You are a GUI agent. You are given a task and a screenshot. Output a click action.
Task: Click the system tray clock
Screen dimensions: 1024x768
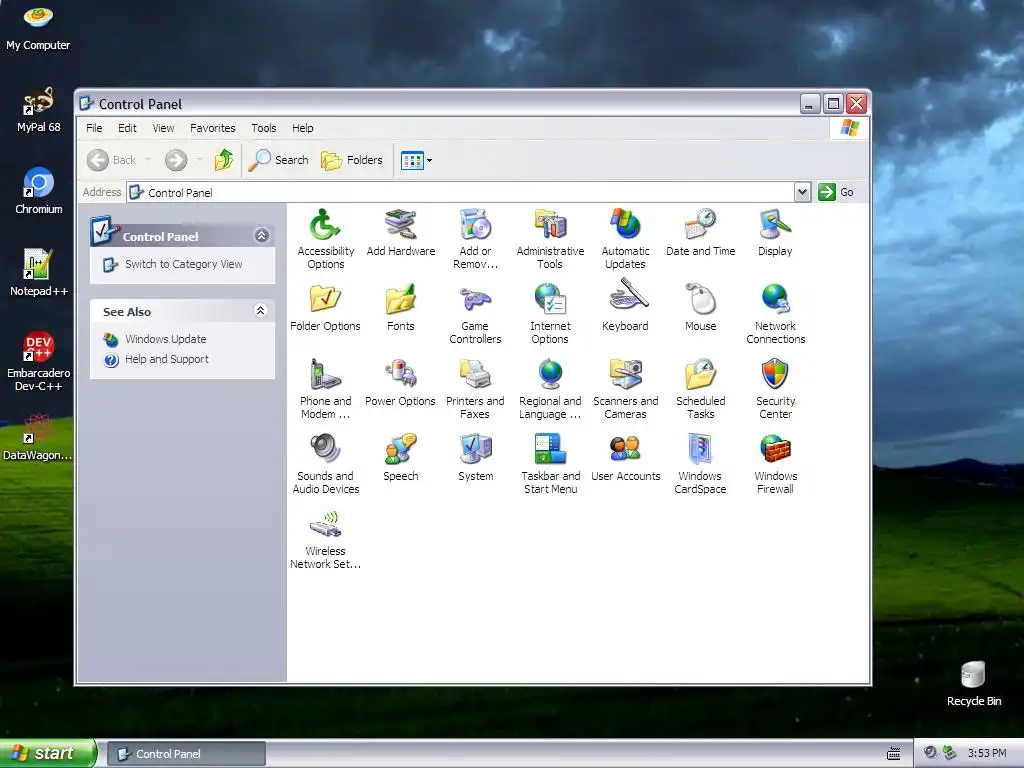coord(987,753)
